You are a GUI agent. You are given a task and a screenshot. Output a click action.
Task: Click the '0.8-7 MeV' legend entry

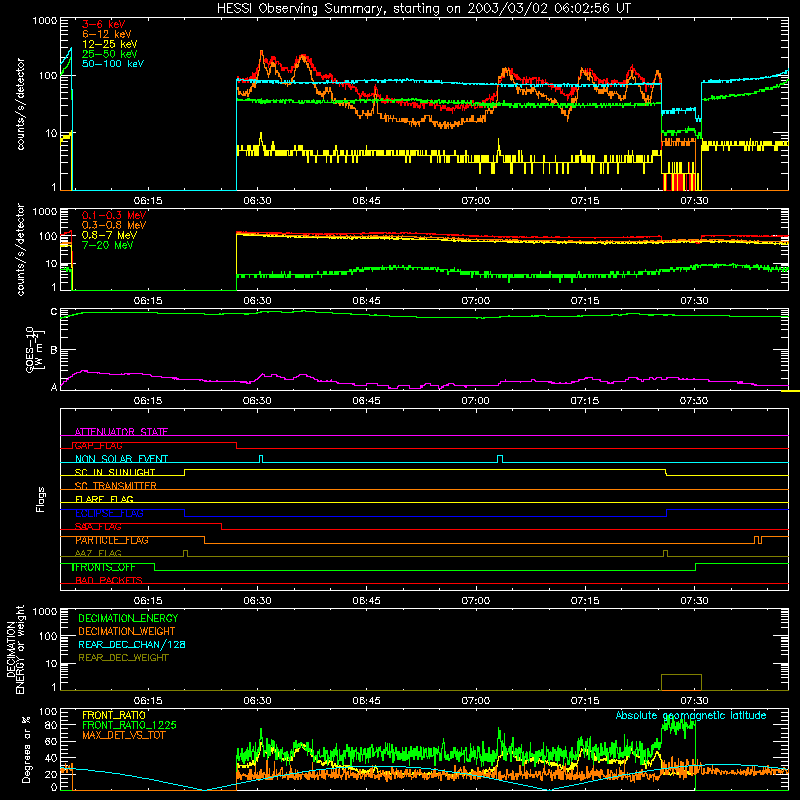tap(109, 235)
